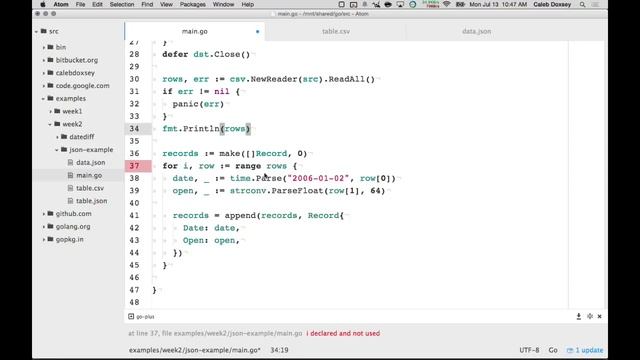Viewport: 640px width, 360px height.
Task: Click 'fmt.Println(rows)' code line
Action: click(206, 129)
